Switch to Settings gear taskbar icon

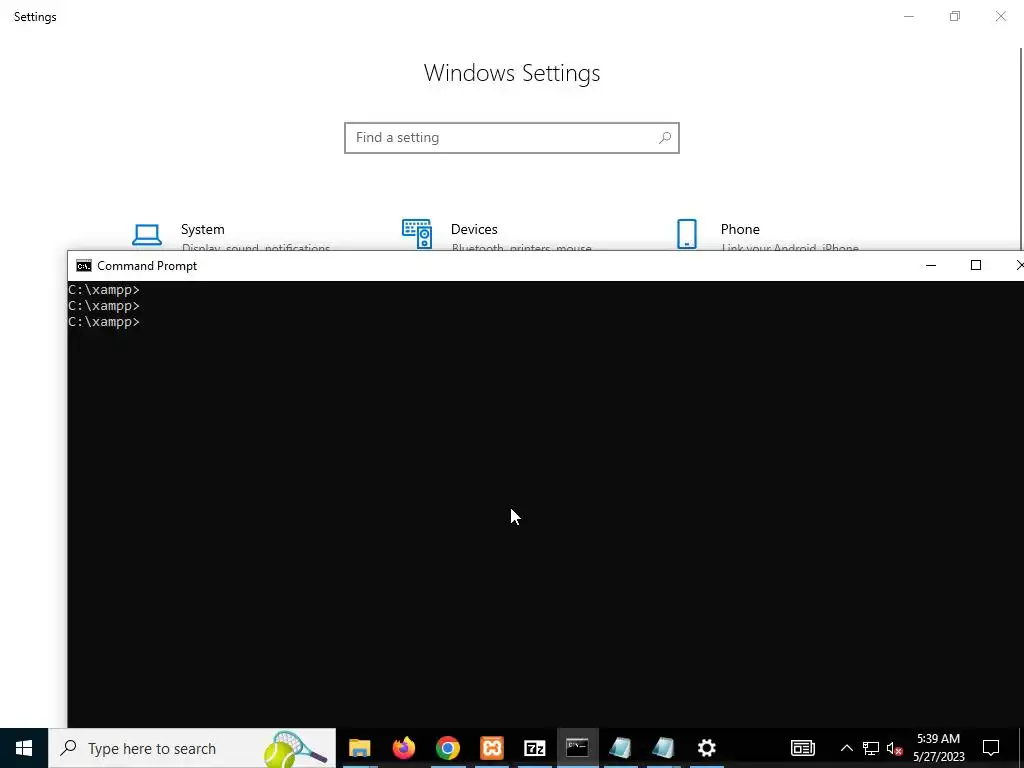pyautogui.click(x=707, y=748)
